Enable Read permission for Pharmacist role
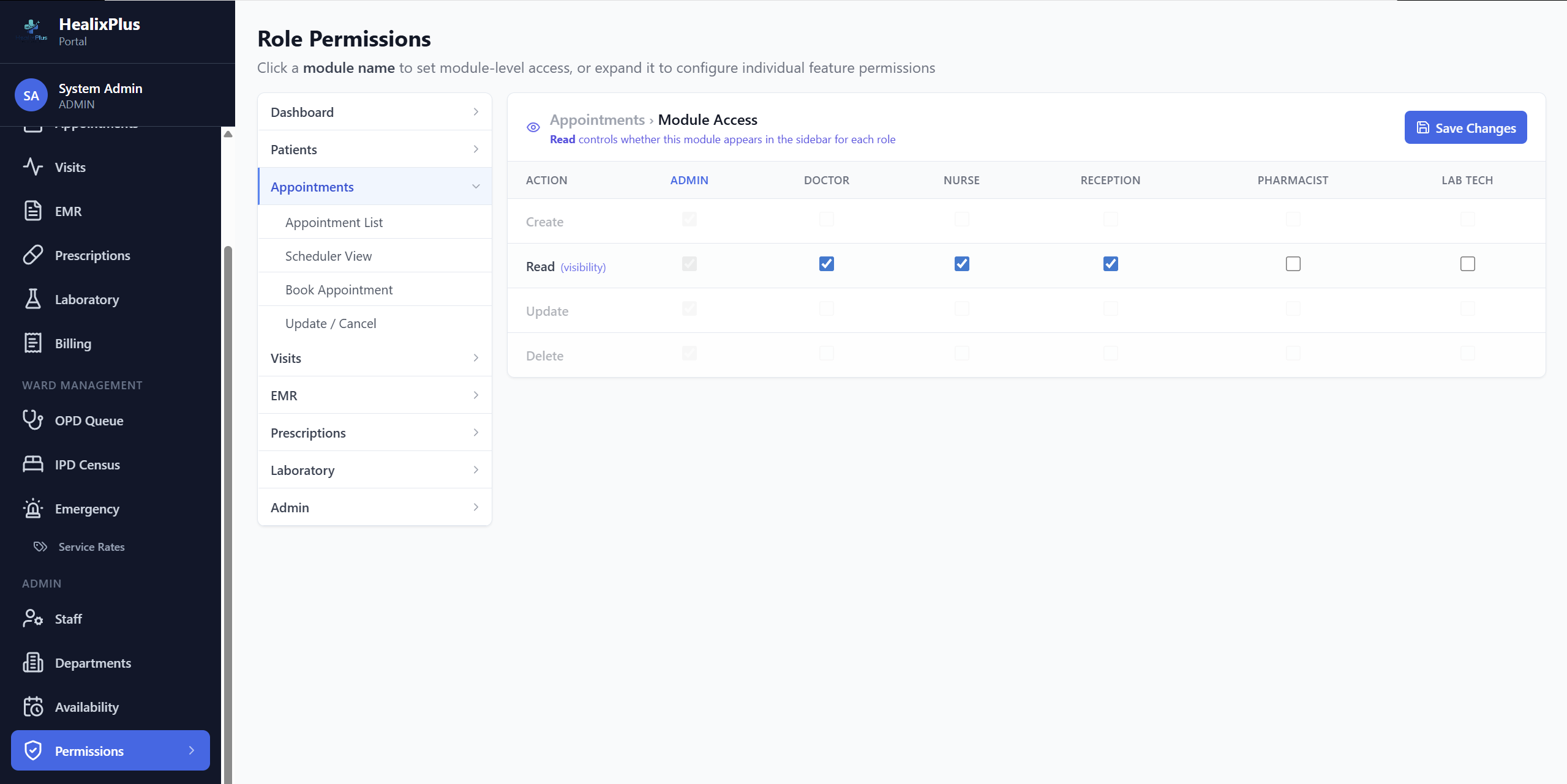 (1293, 263)
